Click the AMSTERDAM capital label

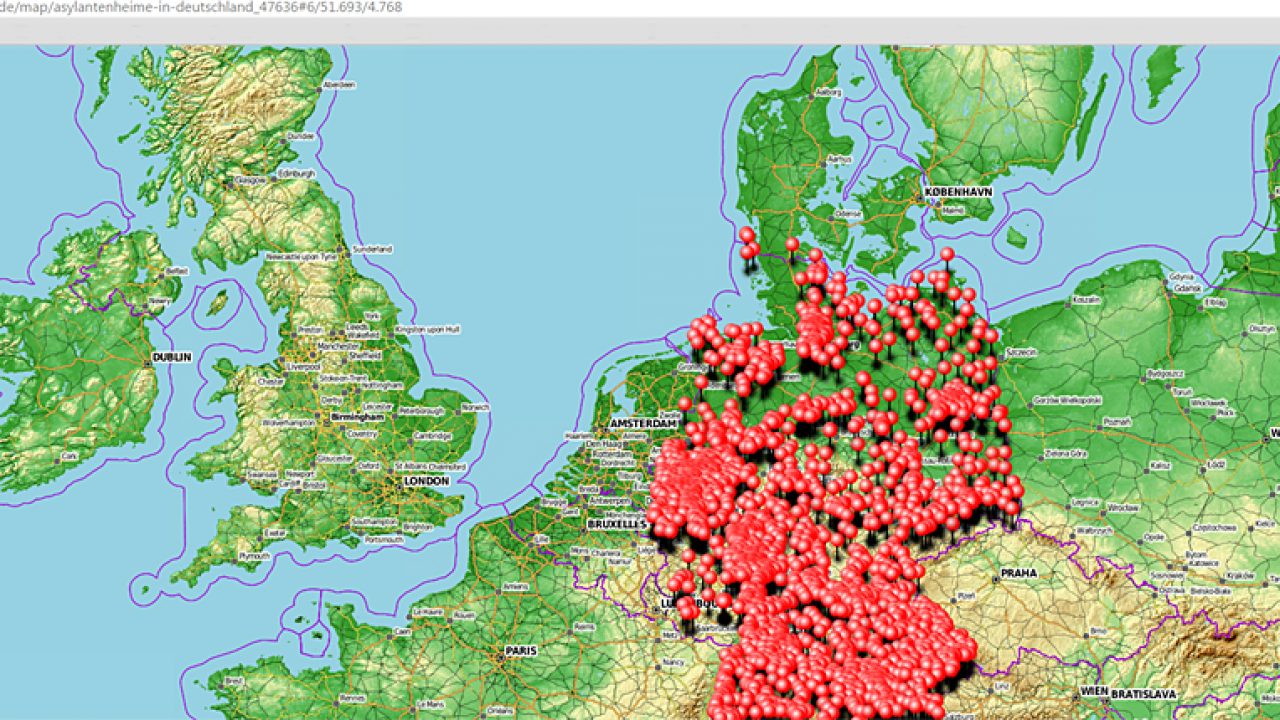(644, 424)
